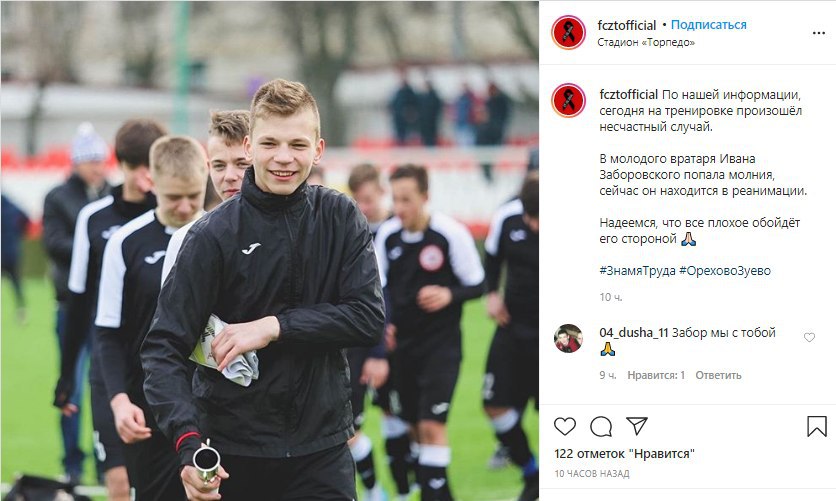Open comments using the speech bubble icon
This screenshot has height=501, width=836.
(601, 426)
